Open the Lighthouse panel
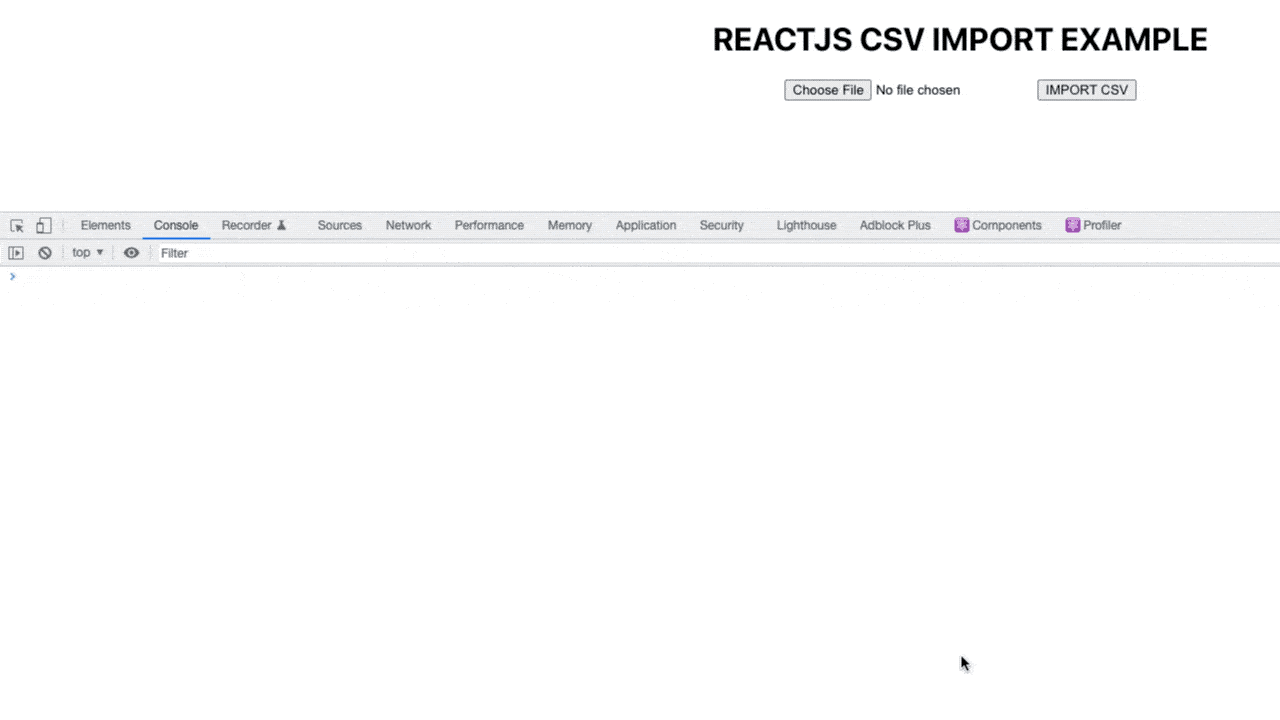The height and width of the screenshot is (720, 1280). click(806, 225)
